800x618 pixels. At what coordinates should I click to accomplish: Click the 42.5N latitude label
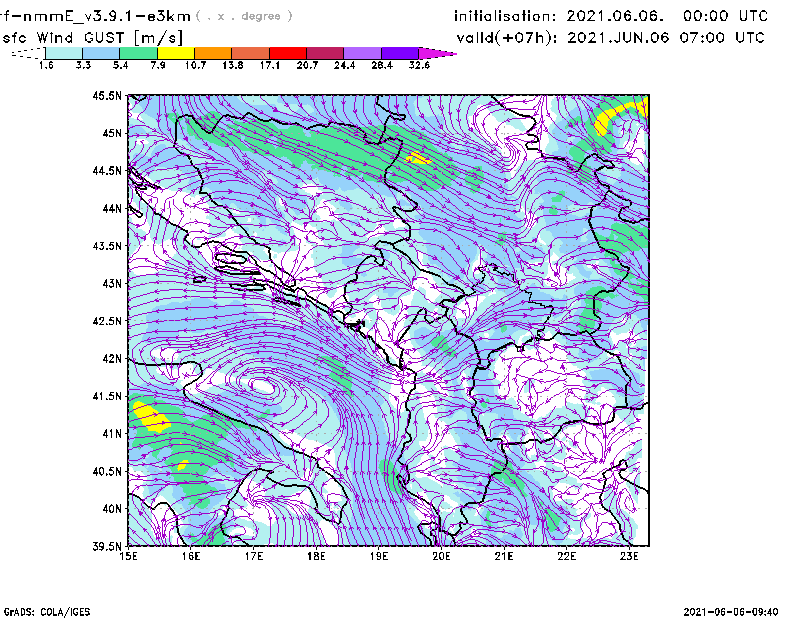coord(107,321)
